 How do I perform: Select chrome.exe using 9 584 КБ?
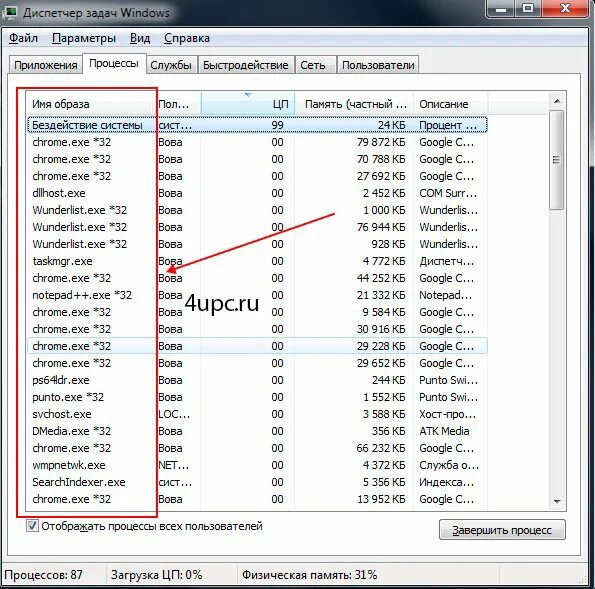pyautogui.click(x=257, y=312)
